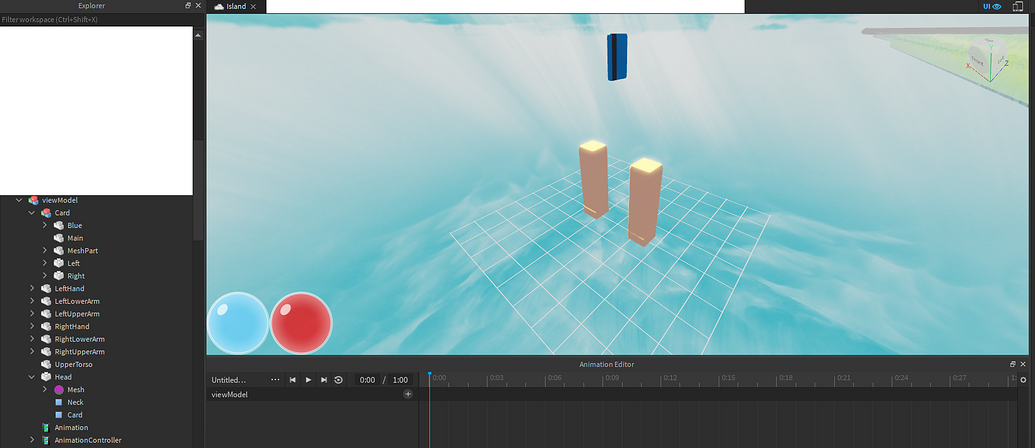The height and width of the screenshot is (448, 1035).
Task: Click the animation length field showing 1:00
Action: [x=400, y=380]
